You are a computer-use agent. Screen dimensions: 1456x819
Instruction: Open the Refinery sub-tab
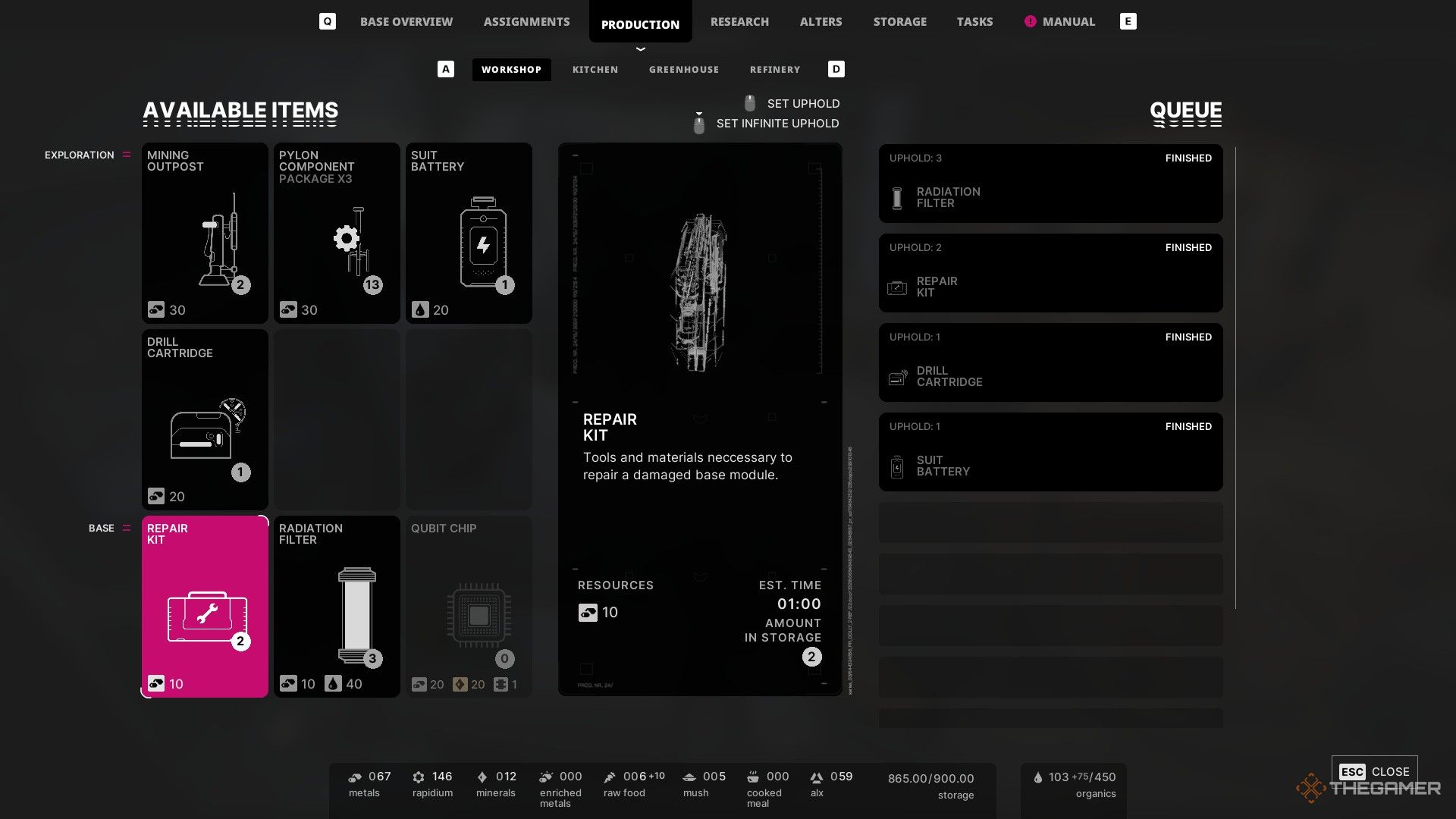pos(775,69)
